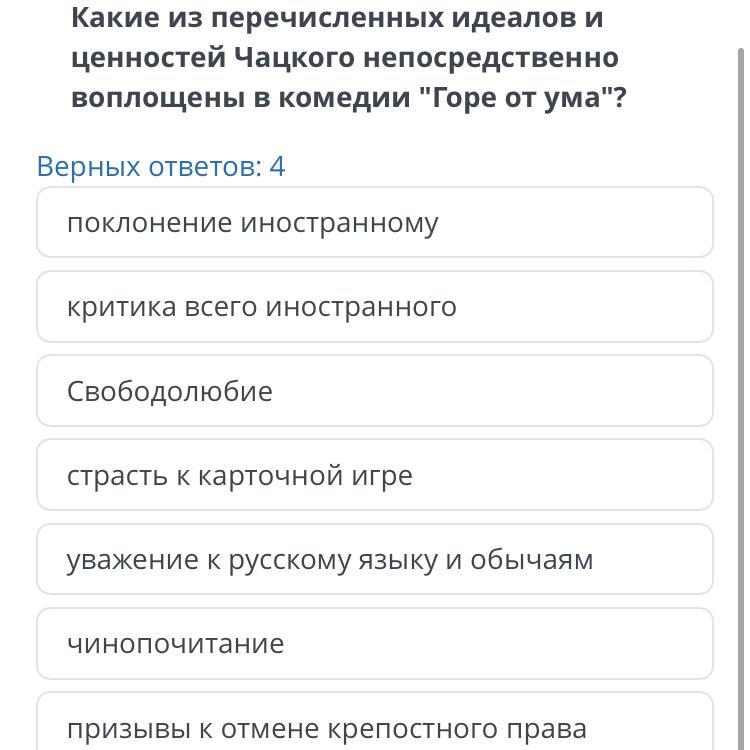Screen dimensions: 750x750
Task: Click the question heading about Чацкий
Action: click(x=349, y=58)
